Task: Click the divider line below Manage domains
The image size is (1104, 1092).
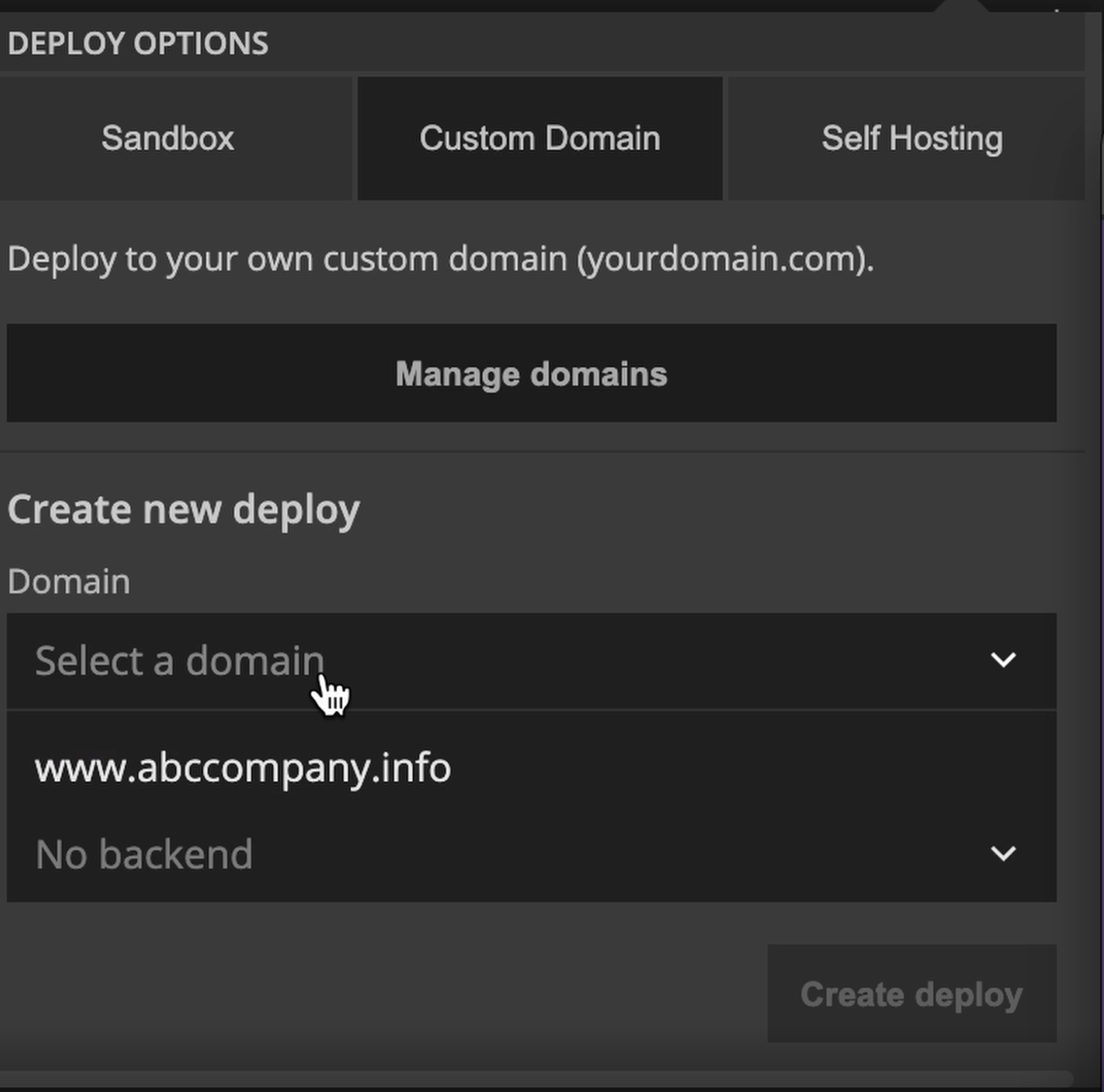Action: click(x=541, y=452)
